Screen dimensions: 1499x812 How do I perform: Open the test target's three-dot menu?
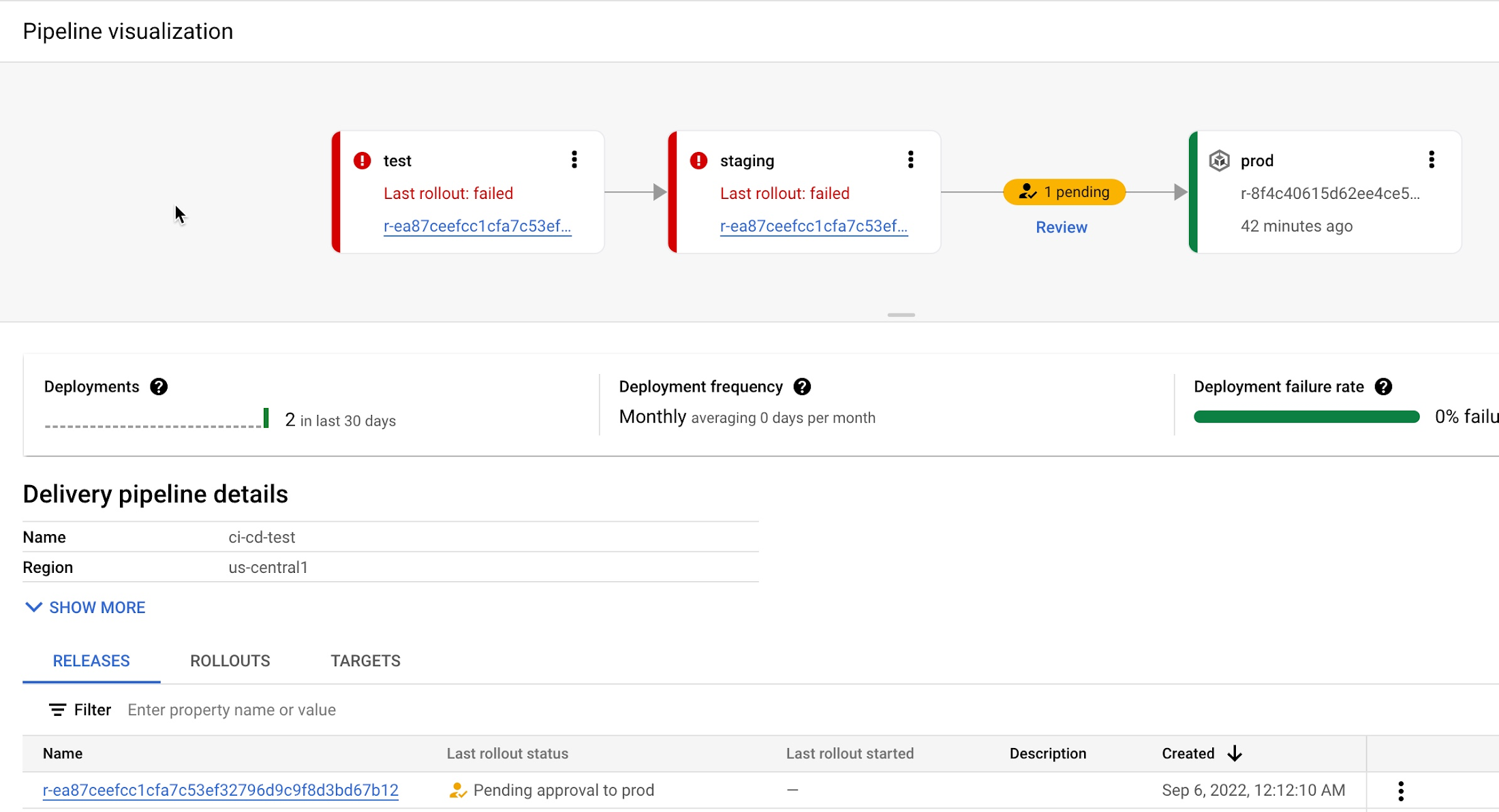pos(574,159)
